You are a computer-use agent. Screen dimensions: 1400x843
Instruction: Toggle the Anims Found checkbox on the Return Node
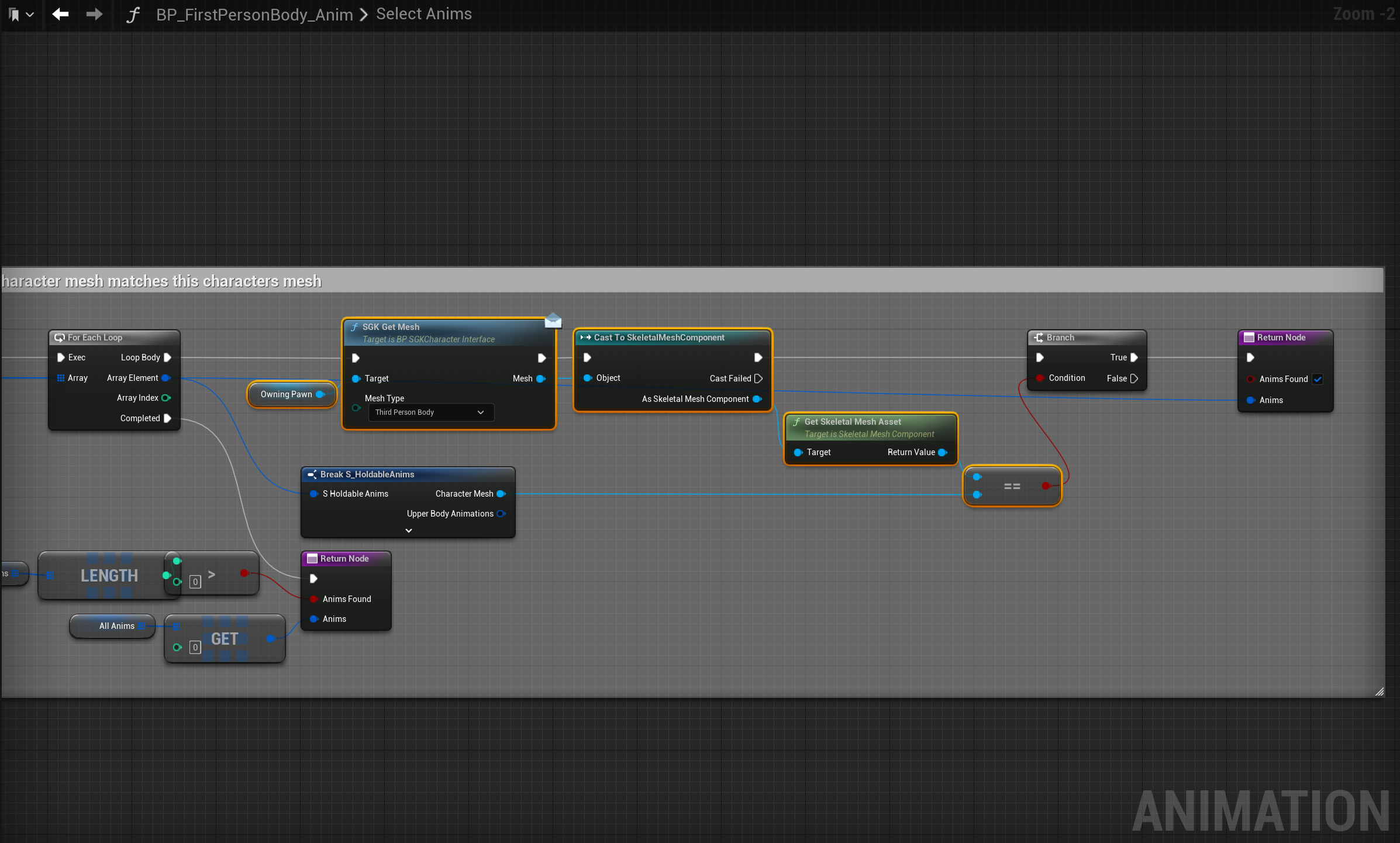click(1318, 379)
